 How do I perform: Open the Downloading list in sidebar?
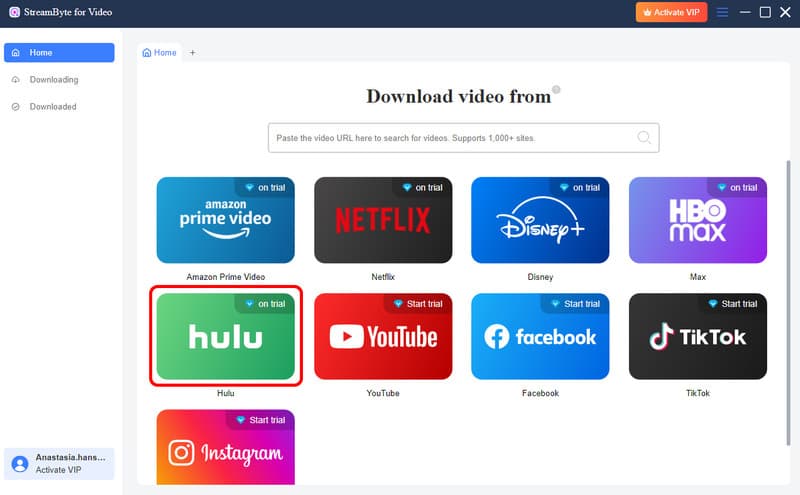[x=59, y=80]
